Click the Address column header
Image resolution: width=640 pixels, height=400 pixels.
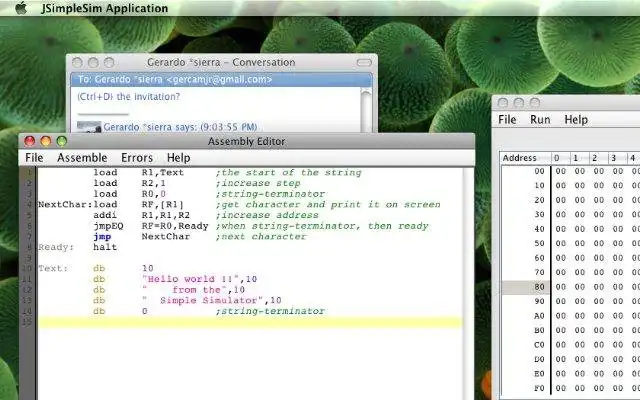click(x=525, y=158)
